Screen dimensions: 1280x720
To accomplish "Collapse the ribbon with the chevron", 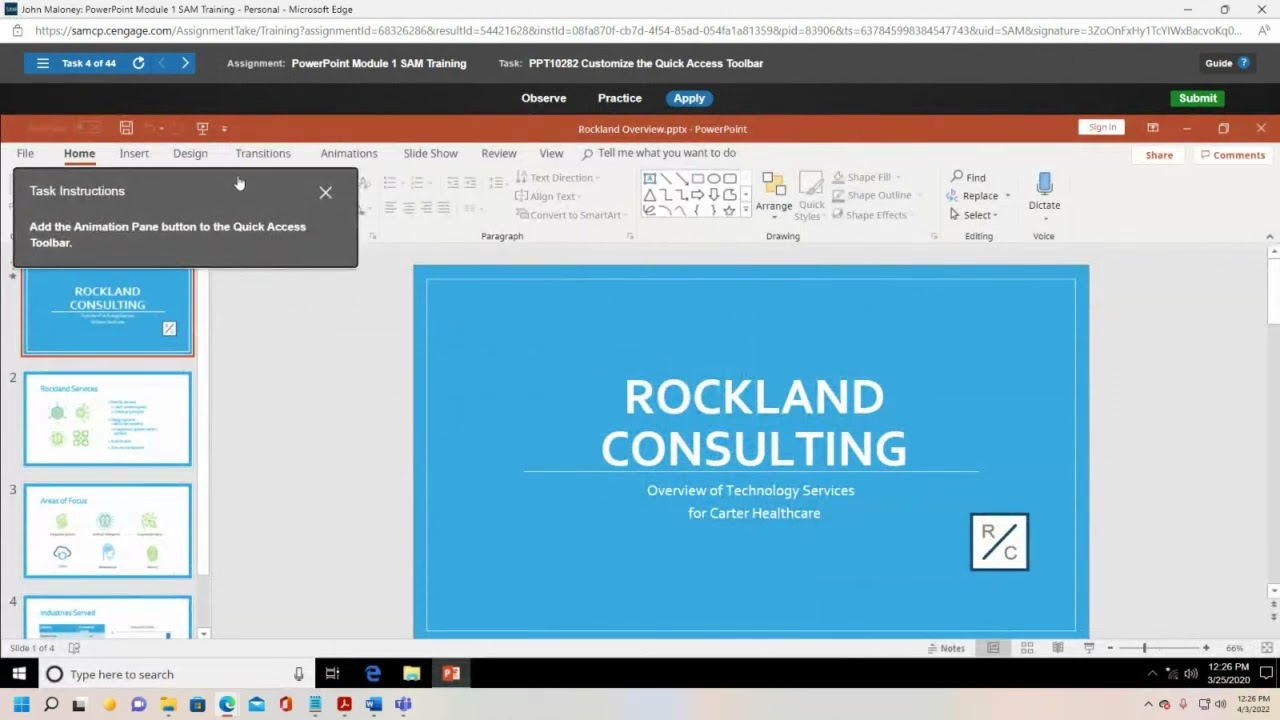I will tap(1270, 237).
